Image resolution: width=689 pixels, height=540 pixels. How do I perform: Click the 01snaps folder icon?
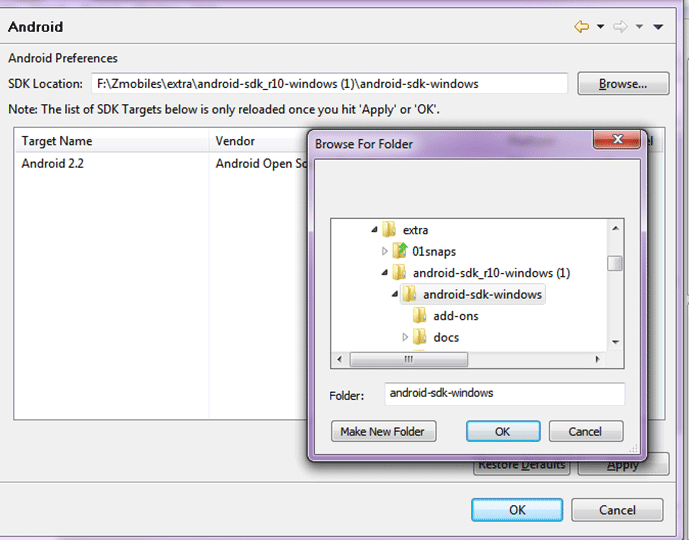pos(400,250)
